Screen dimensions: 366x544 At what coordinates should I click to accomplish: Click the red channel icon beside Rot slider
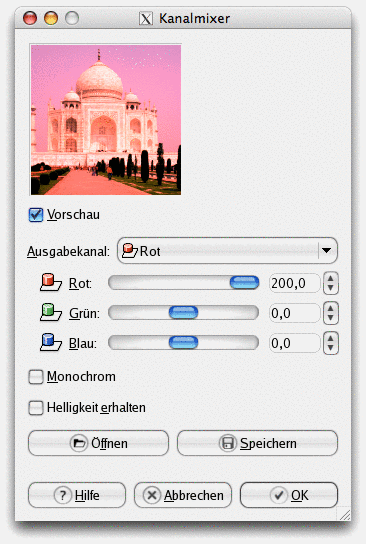(x=51, y=282)
